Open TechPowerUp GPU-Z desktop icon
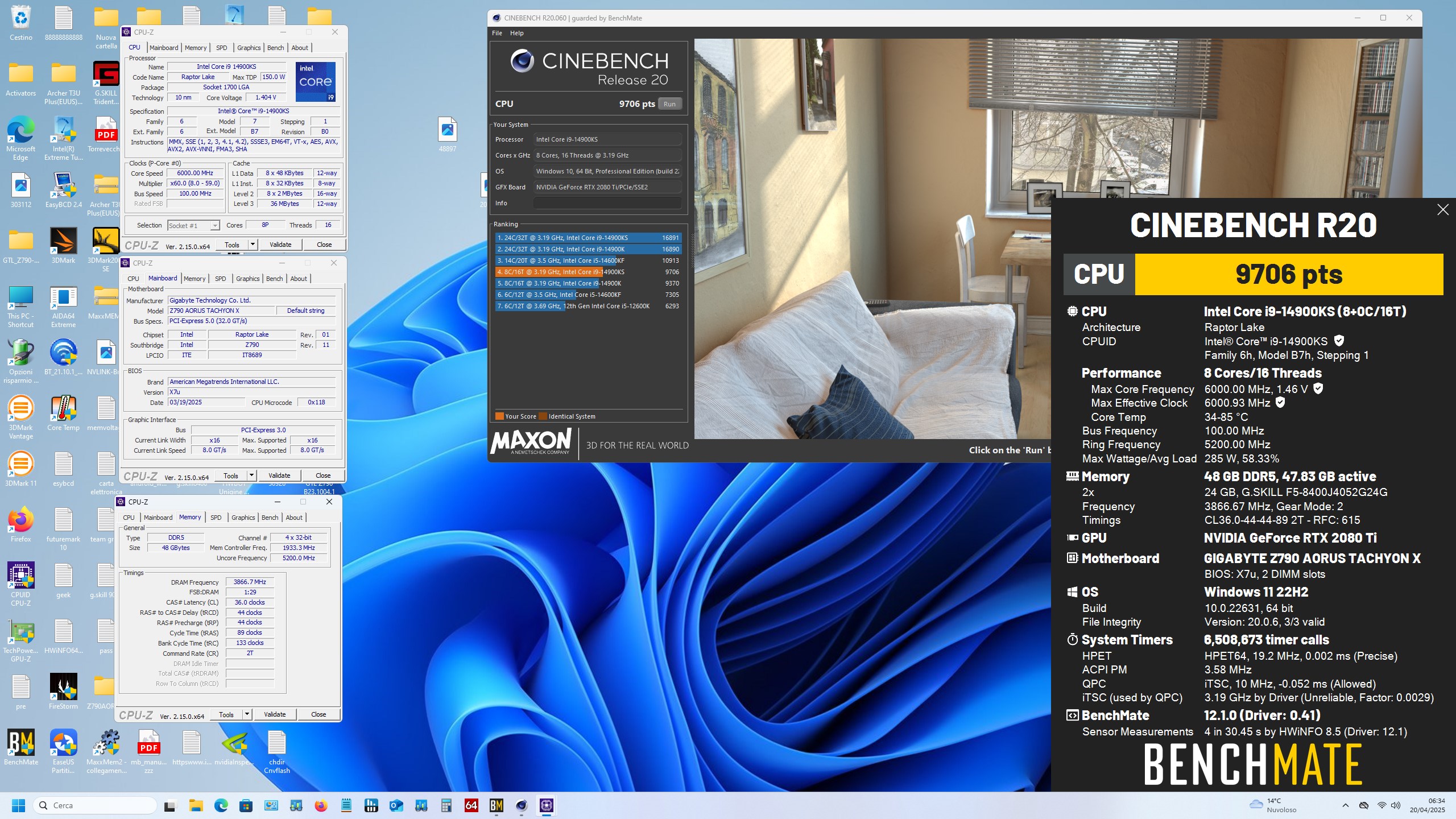The height and width of the screenshot is (819, 1456). click(x=20, y=640)
